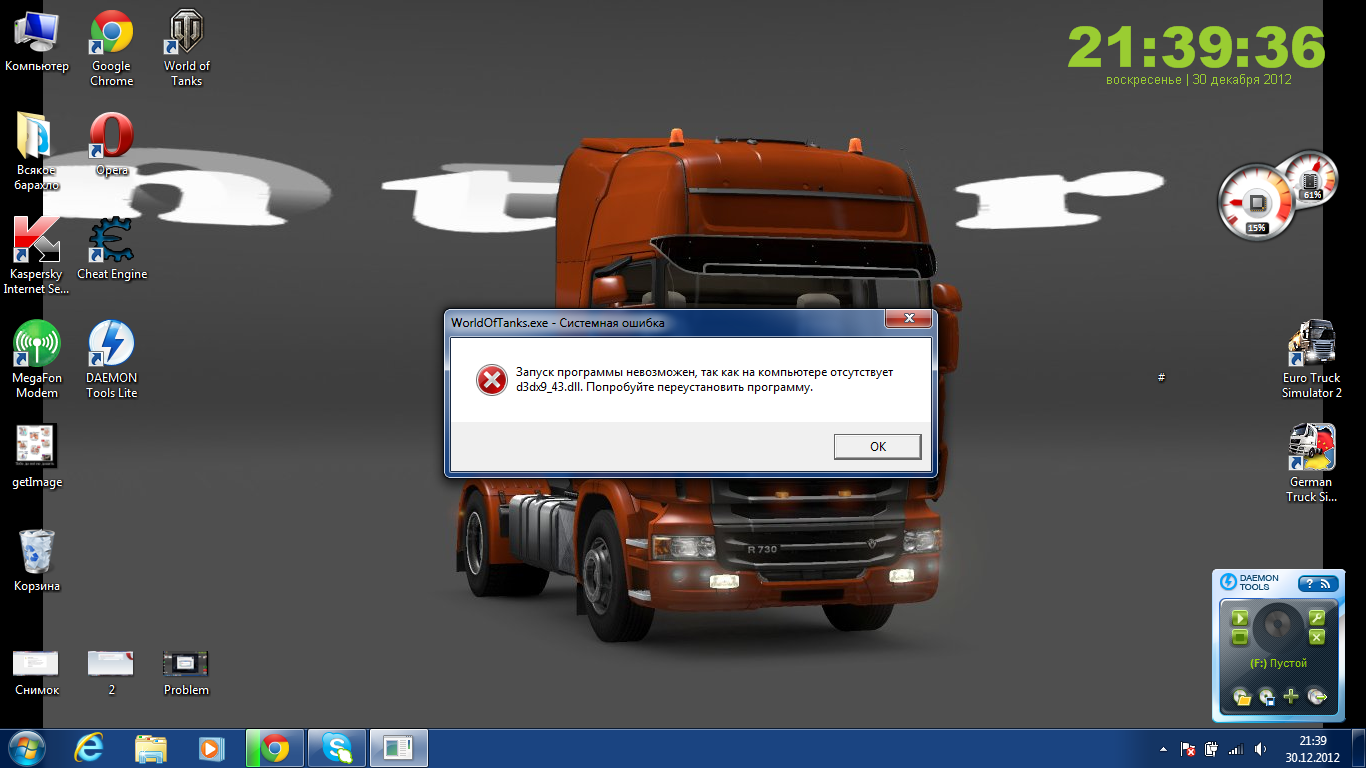This screenshot has height=768, width=1366.
Task: Click the DAEMON Tools gadget stop button
Action: [1239, 637]
